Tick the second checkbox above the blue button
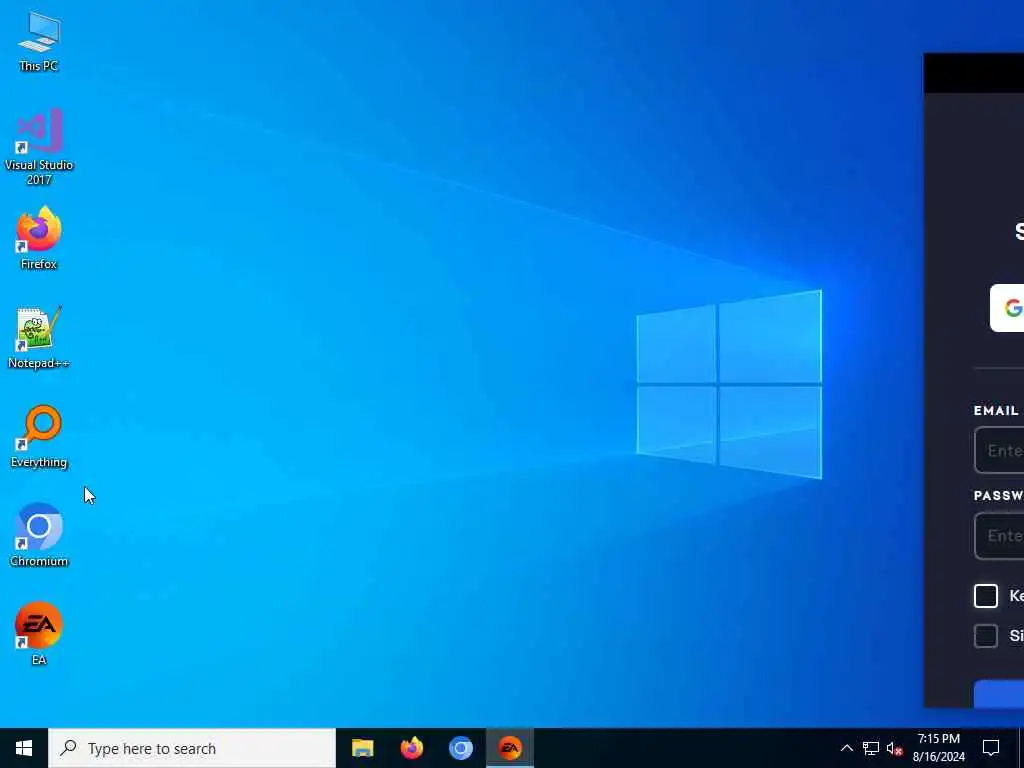1024x768 pixels. pos(985,635)
